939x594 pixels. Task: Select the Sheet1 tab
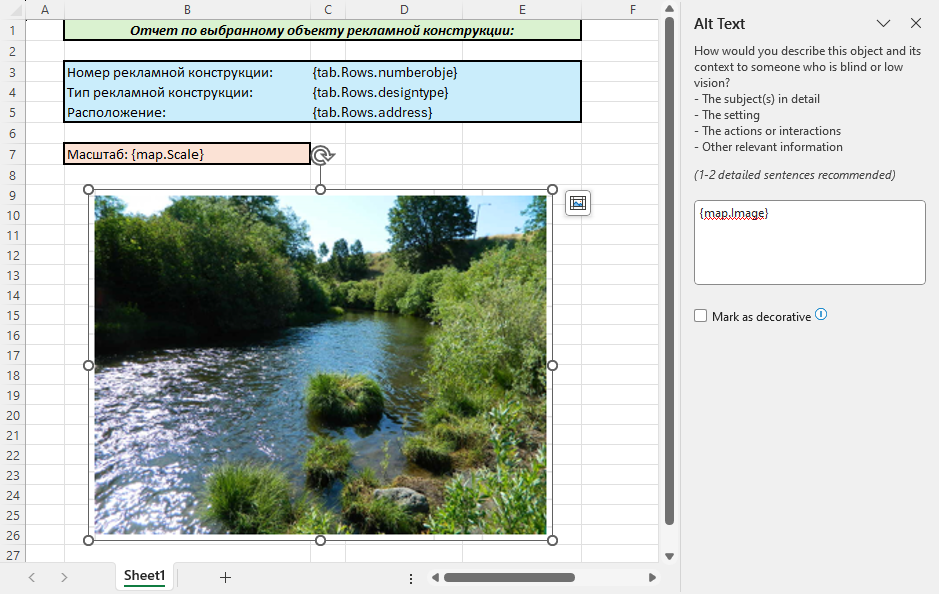(144, 576)
